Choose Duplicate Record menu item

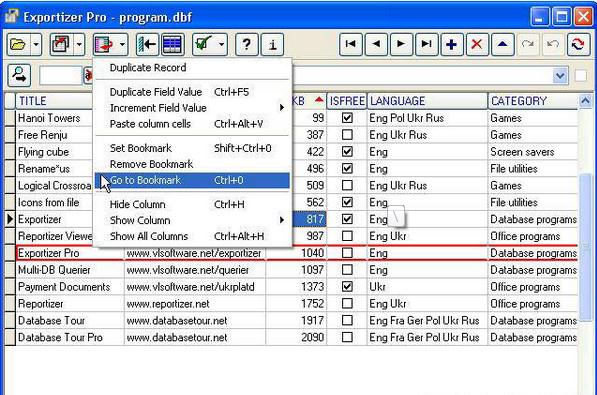(192, 68)
